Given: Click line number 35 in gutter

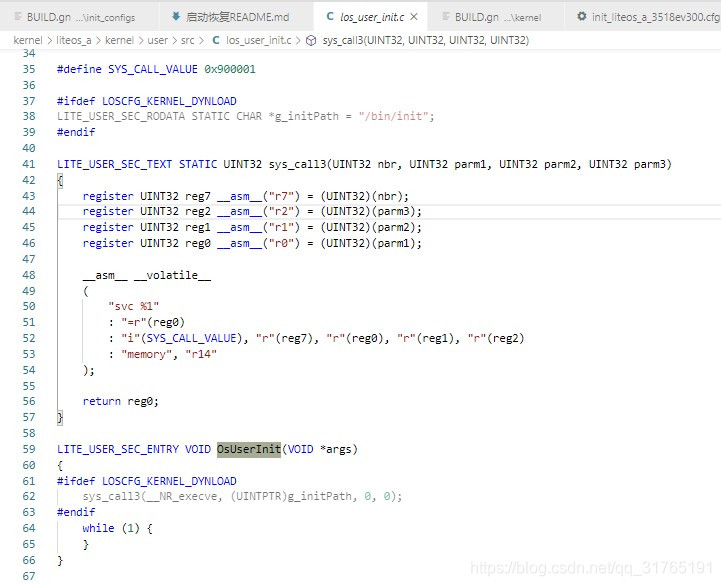Looking at the screenshot, I should coord(29,69).
